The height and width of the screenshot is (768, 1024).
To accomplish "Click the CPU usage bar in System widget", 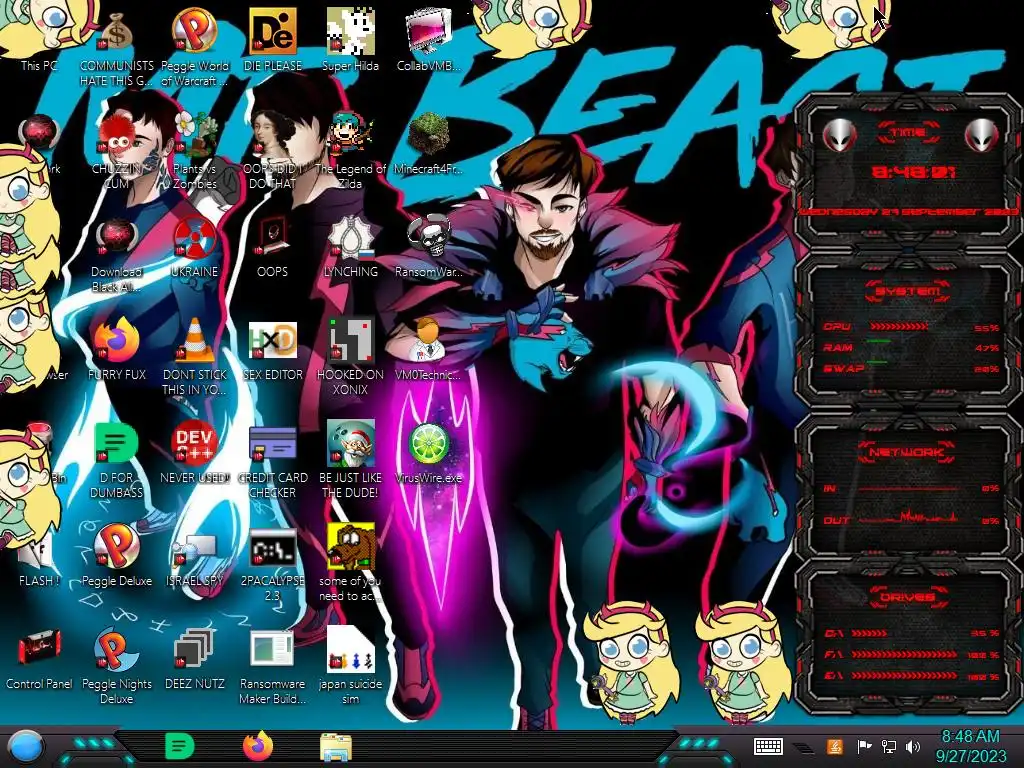I will pyautogui.click(x=899, y=327).
